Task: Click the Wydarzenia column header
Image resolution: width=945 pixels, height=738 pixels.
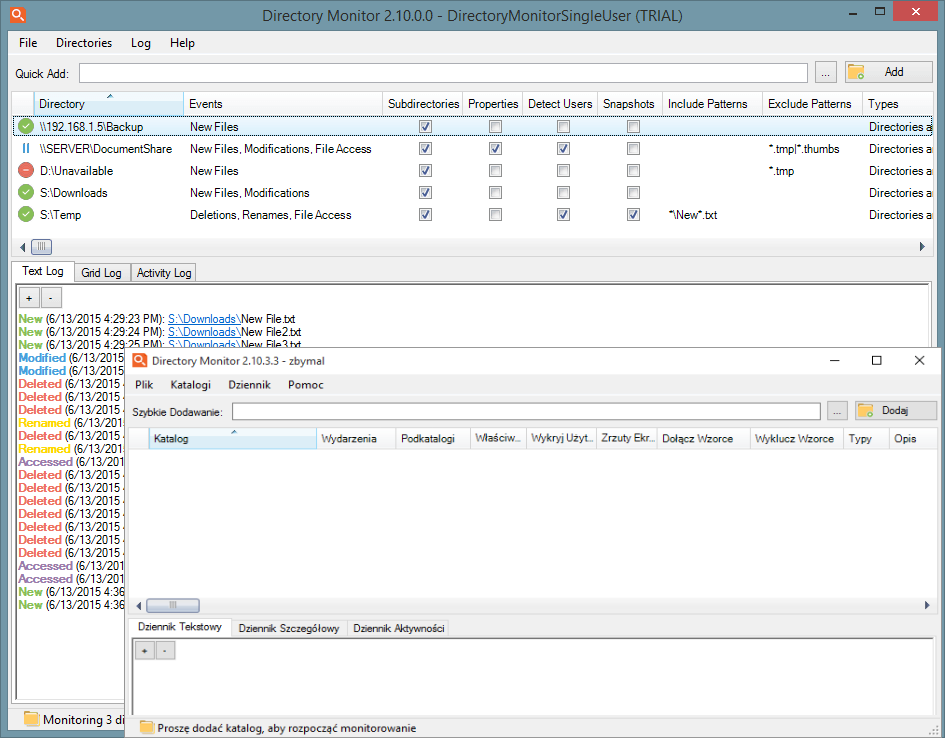Action: 356,439
